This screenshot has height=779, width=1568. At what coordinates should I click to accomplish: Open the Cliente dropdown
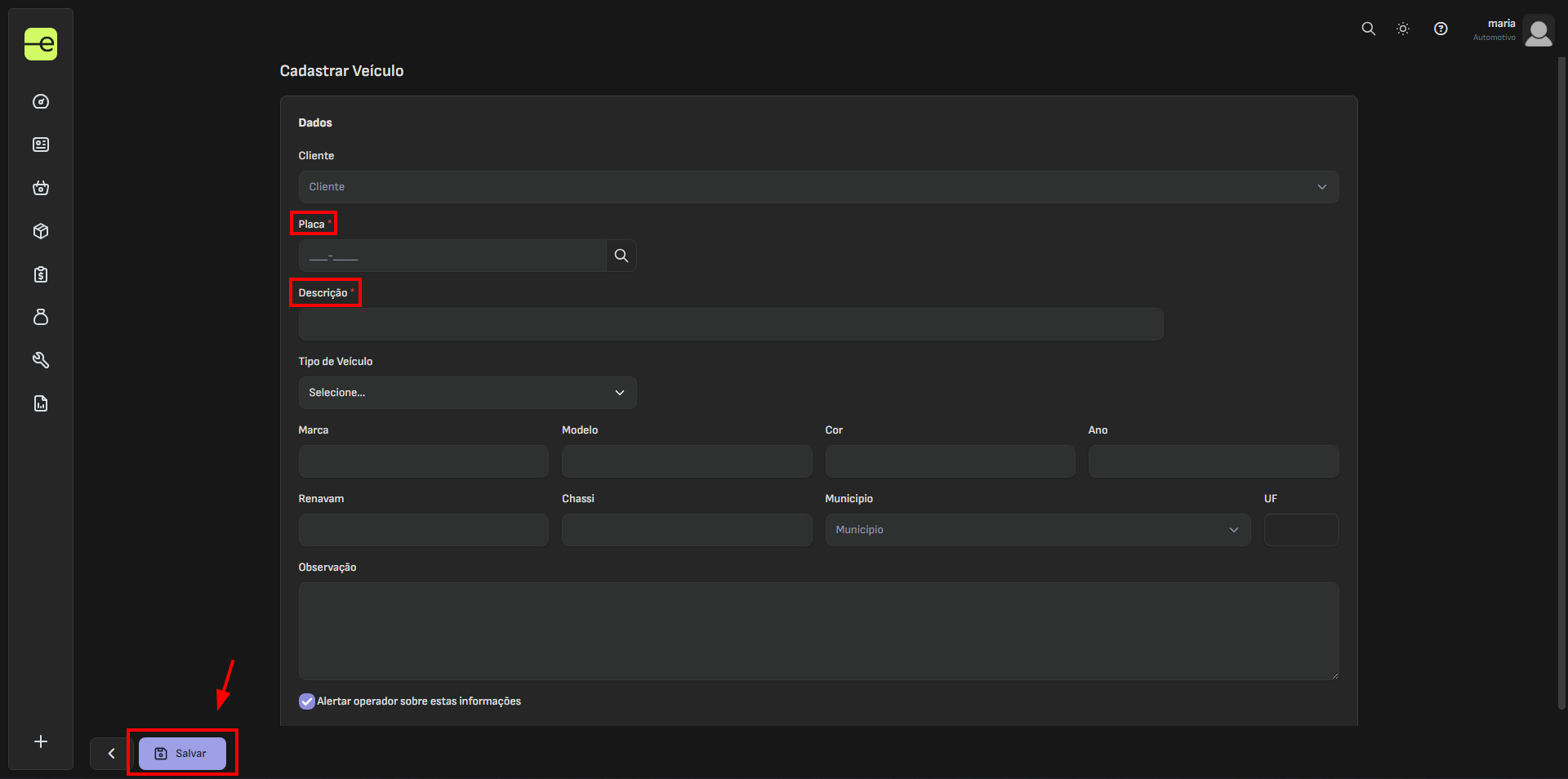point(818,187)
